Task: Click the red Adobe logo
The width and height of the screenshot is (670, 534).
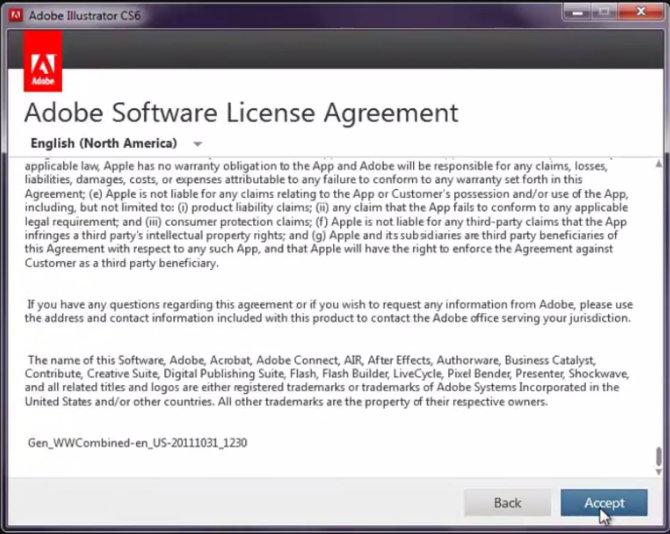Action: (x=43, y=61)
